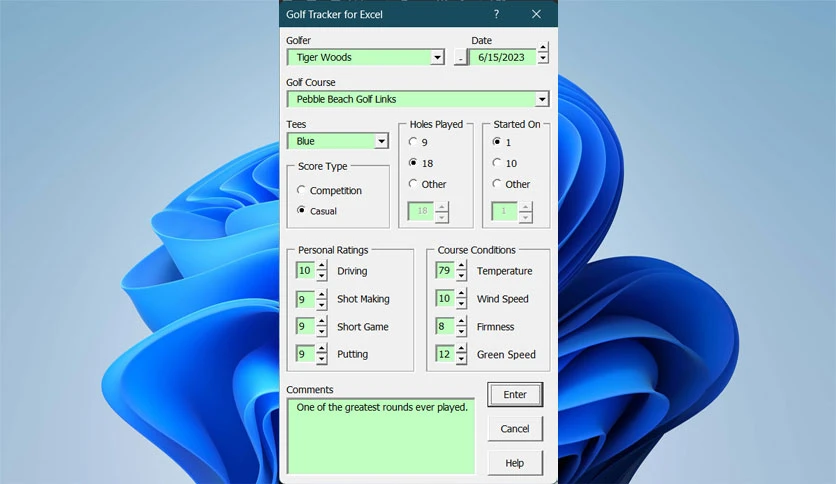
Task: Click the Shot Making rating field
Action: click(x=306, y=299)
